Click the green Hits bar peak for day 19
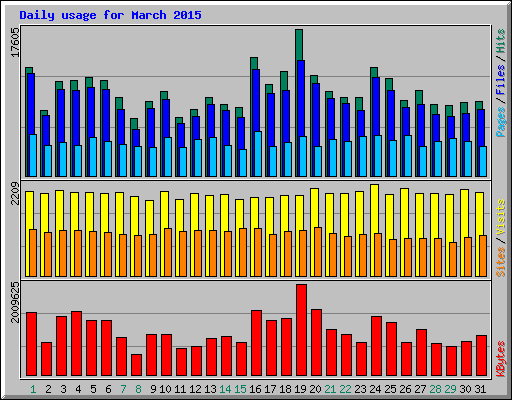The image size is (512, 400). 299,44
